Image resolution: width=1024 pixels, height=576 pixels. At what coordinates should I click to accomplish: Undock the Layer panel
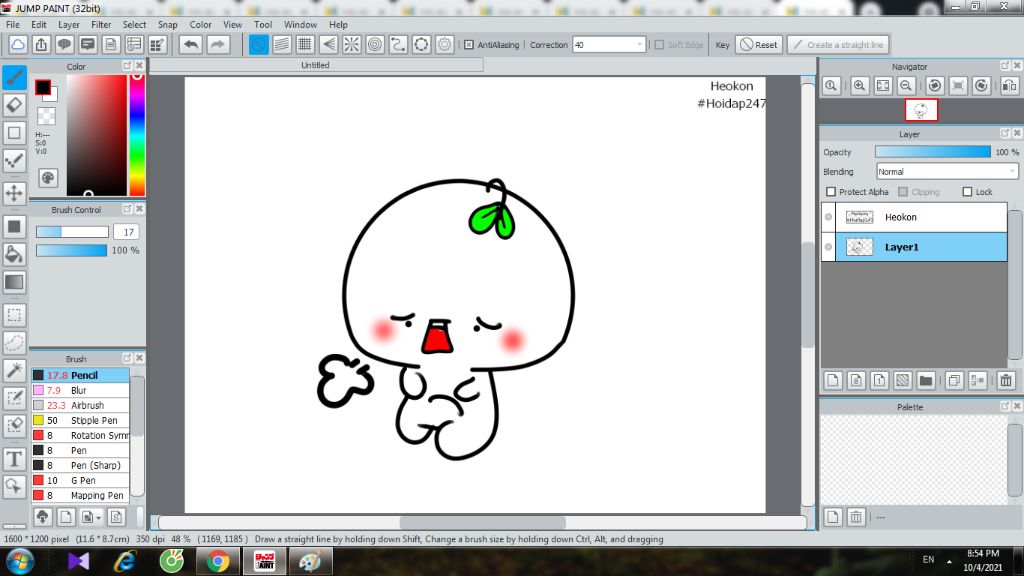coord(1005,133)
